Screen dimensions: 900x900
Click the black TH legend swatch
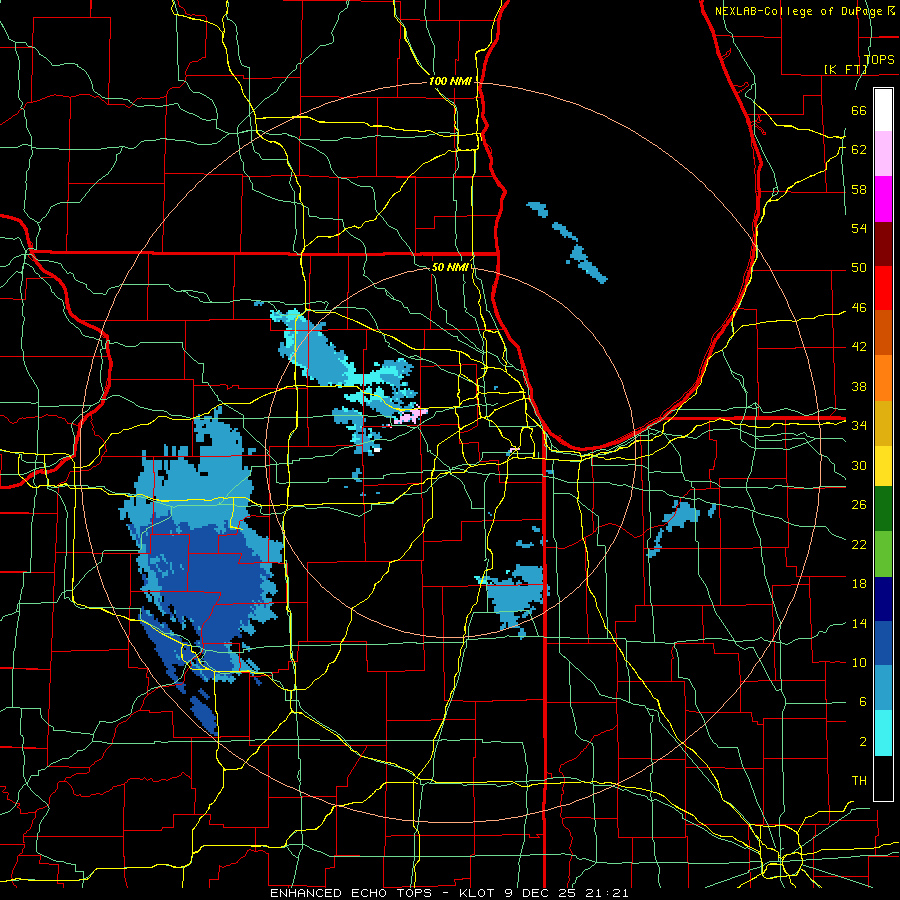tap(883, 778)
